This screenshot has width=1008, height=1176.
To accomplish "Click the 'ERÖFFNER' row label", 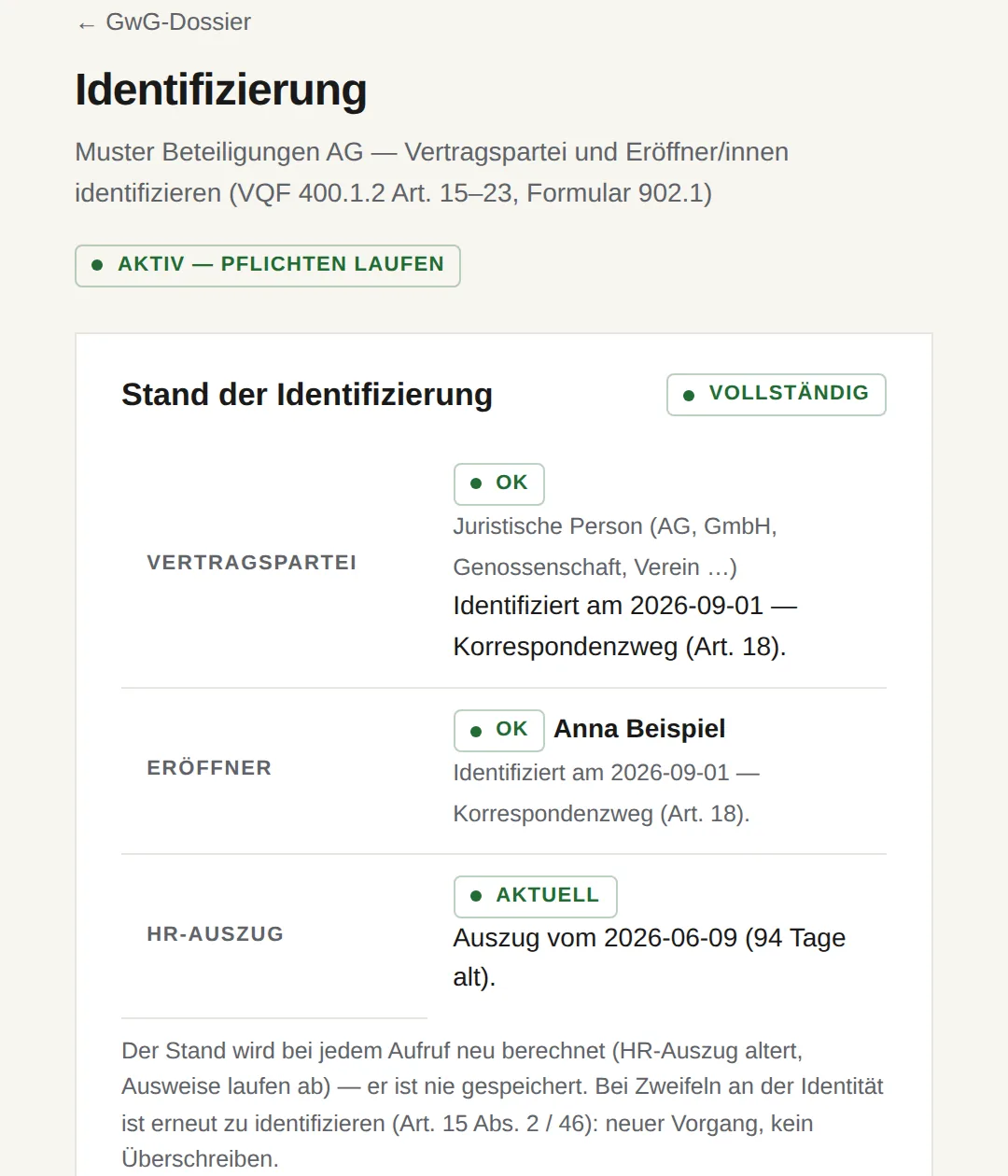I will (209, 768).
